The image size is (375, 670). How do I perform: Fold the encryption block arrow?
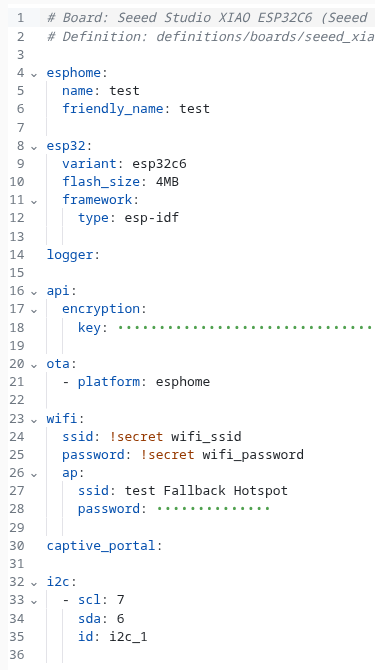pos(34,310)
